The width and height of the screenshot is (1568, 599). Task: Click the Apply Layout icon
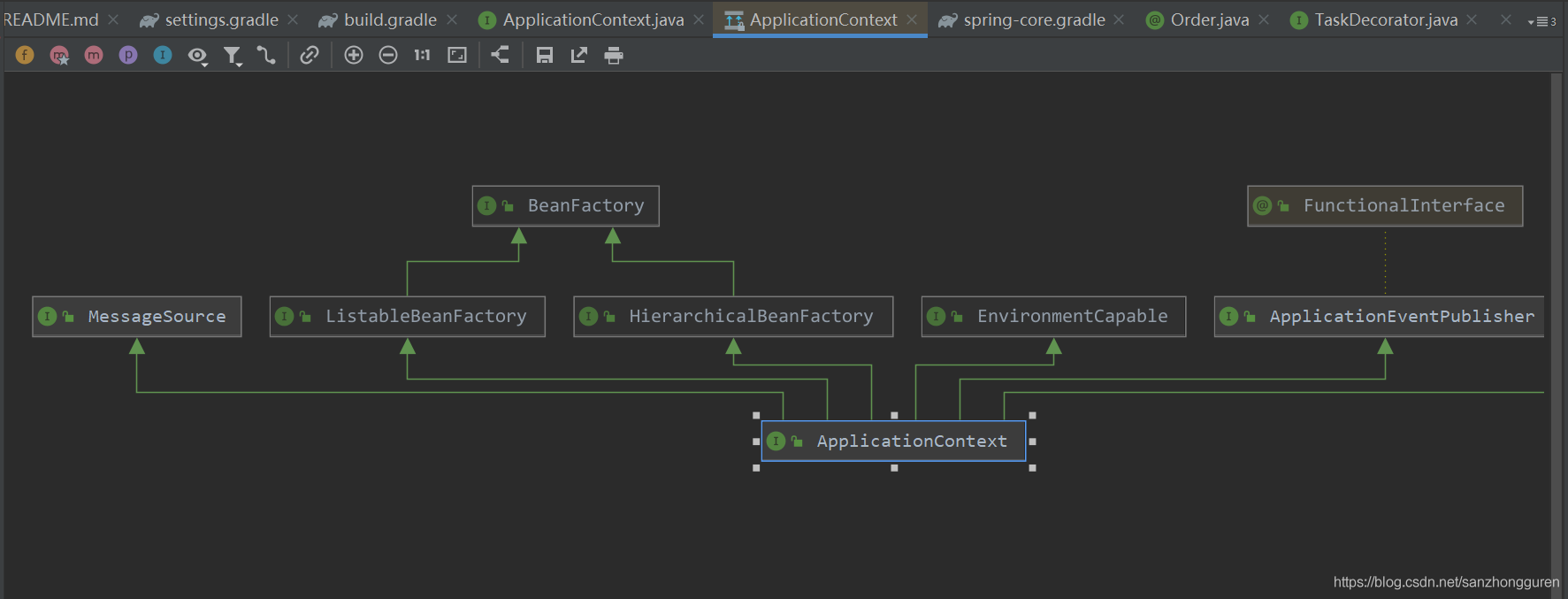pyautogui.click(x=501, y=56)
